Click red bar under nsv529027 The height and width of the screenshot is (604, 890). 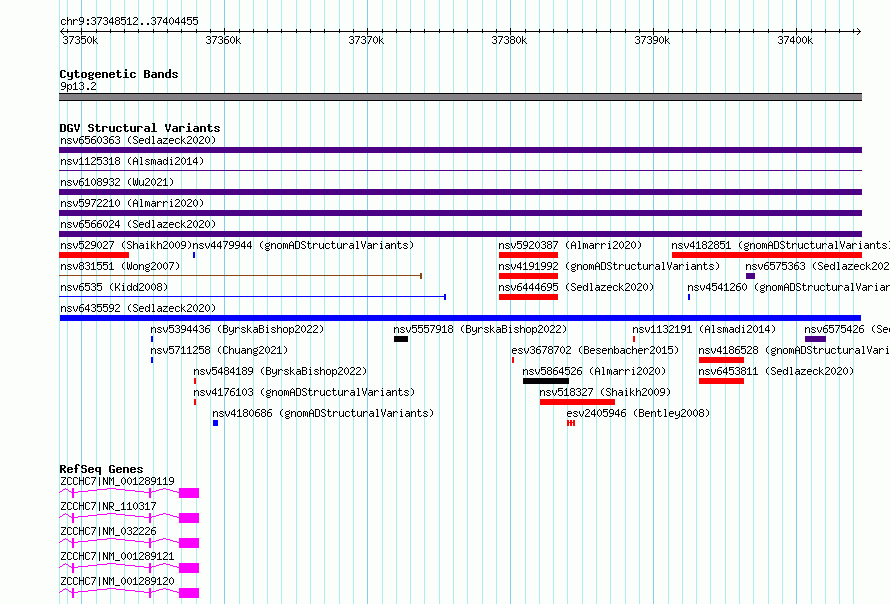point(94,255)
